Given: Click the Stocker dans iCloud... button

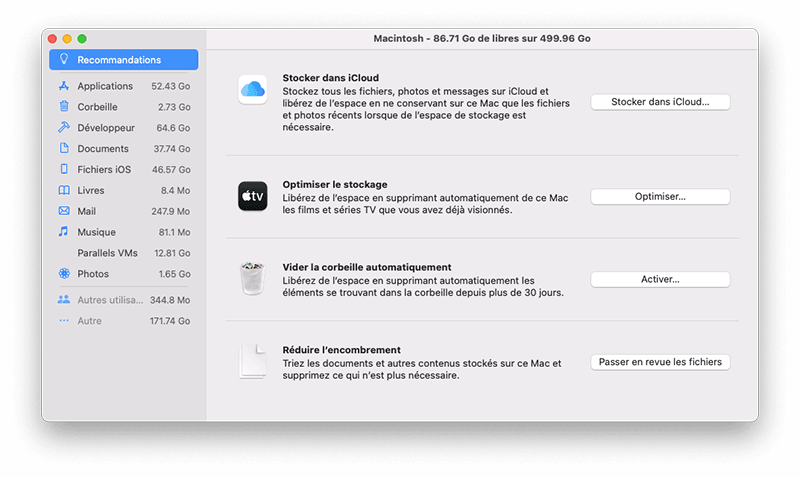Looking at the screenshot, I should point(660,102).
